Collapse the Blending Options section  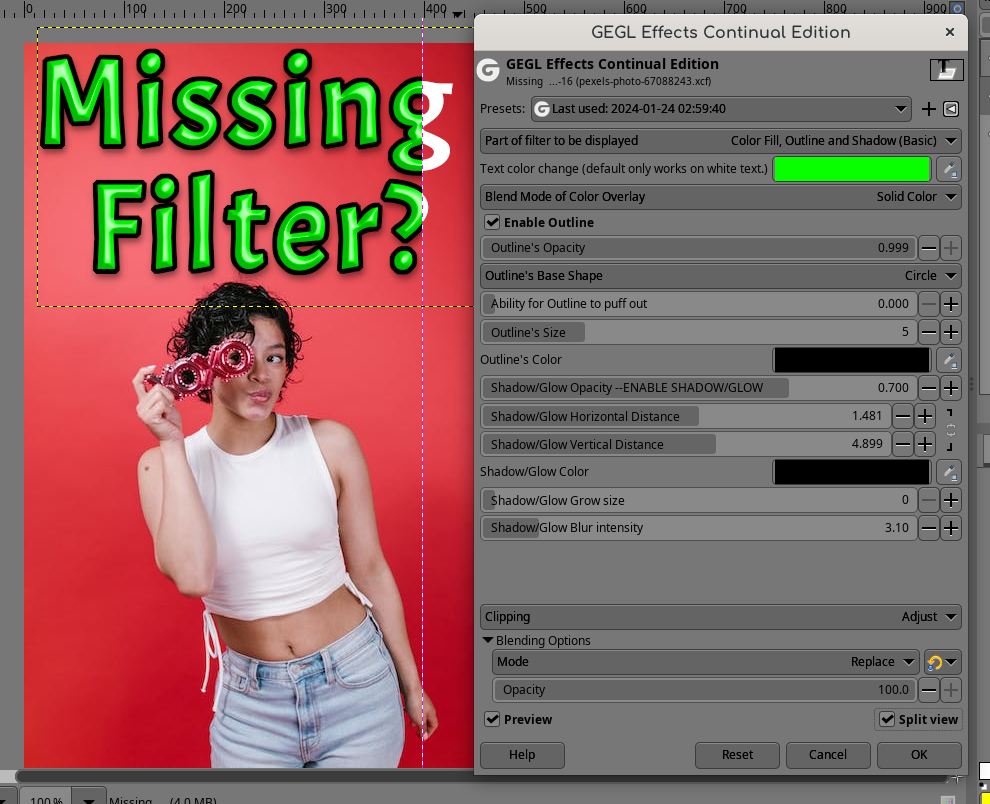click(487, 640)
